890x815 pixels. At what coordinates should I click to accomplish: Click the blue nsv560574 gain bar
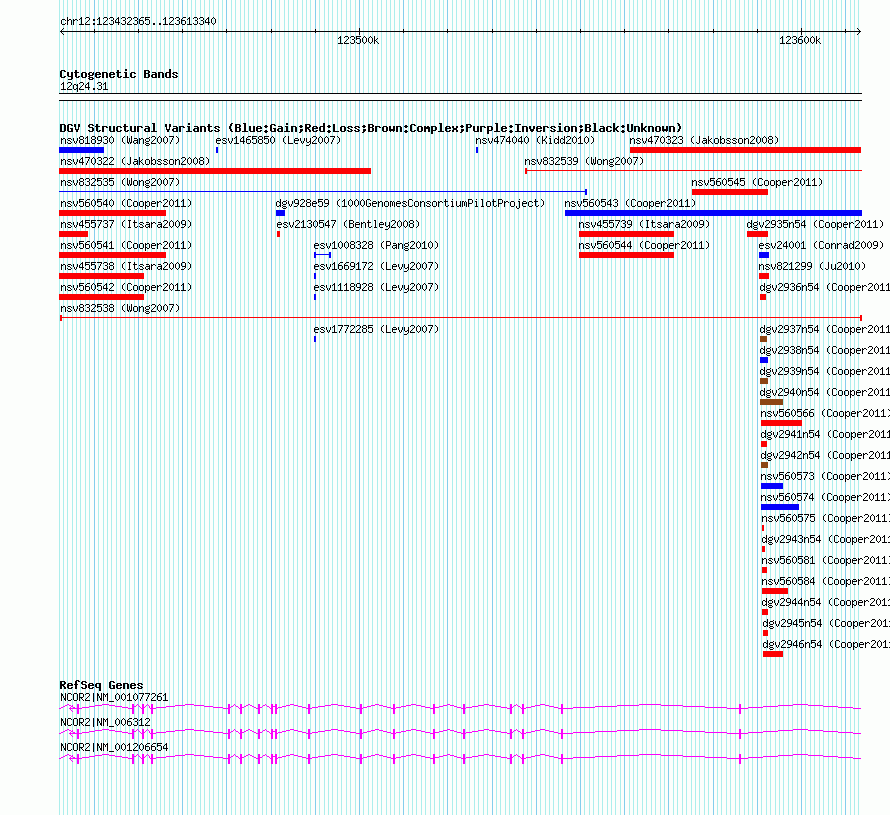pyautogui.click(x=780, y=507)
